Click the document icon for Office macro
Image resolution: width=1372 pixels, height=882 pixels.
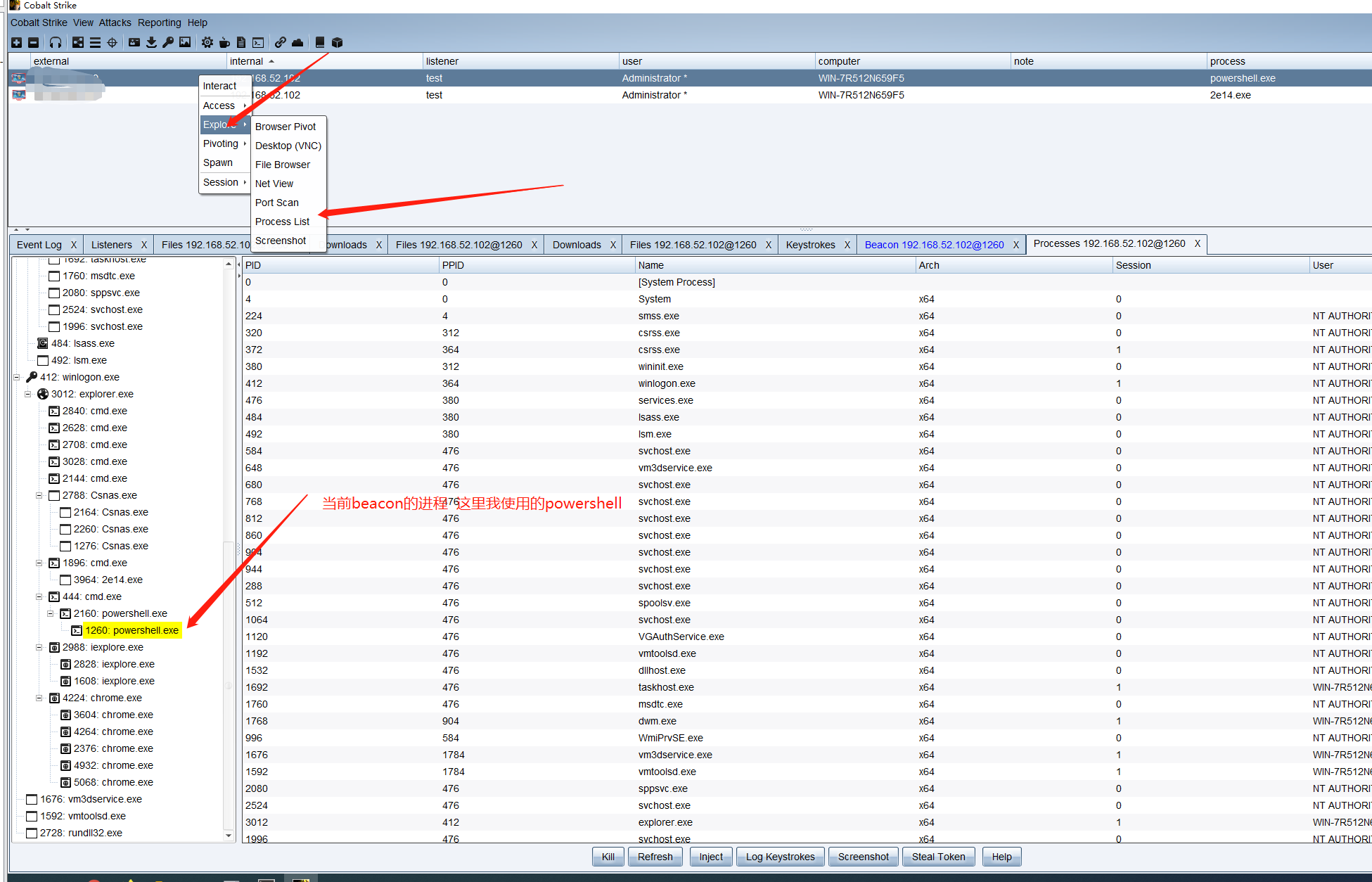click(241, 42)
